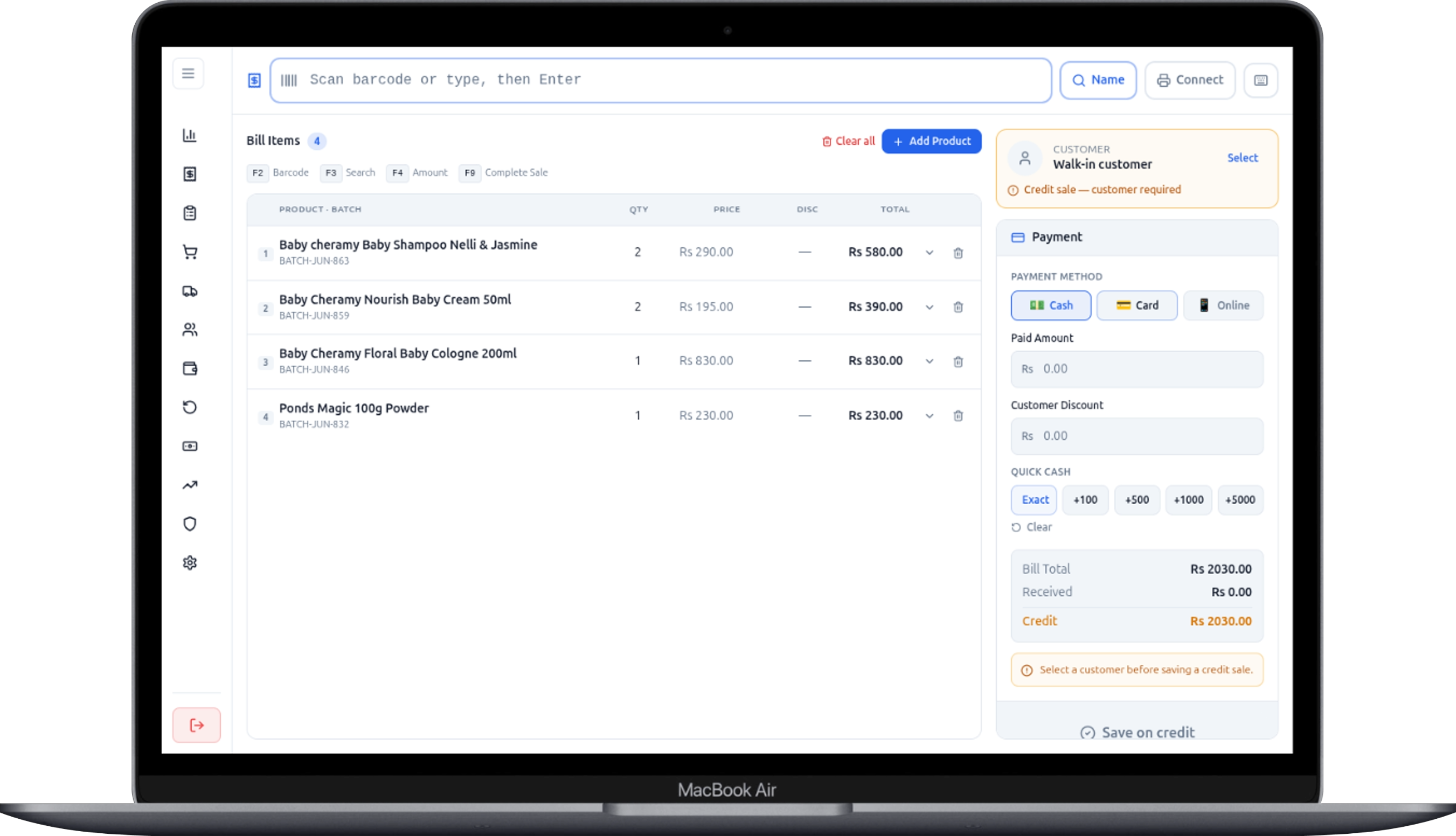1456x836 pixels.
Task: Click the Connect printer button
Action: [1190, 80]
